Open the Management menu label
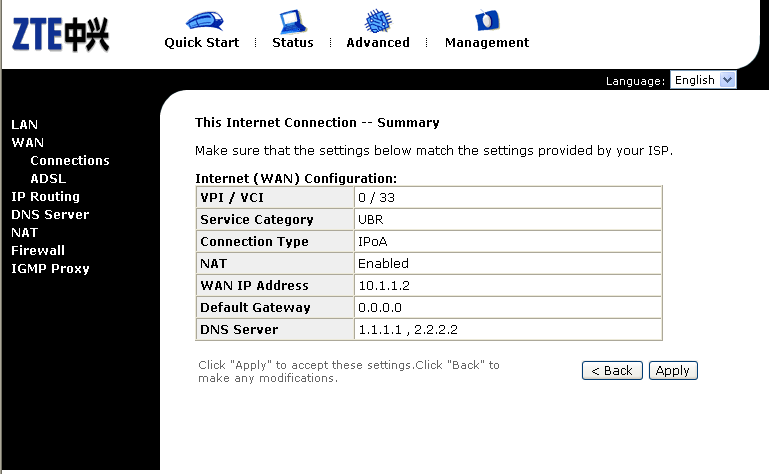This screenshot has width=769, height=474. pyautogui.click(x=487, y=43)
